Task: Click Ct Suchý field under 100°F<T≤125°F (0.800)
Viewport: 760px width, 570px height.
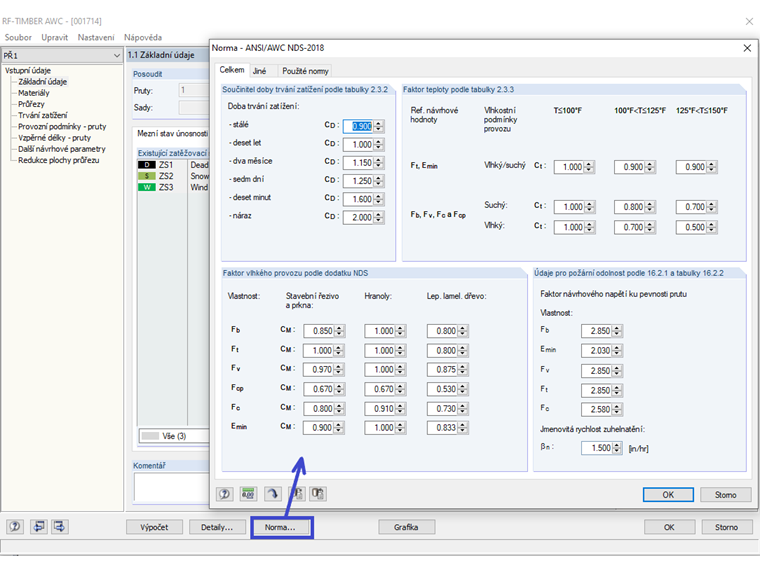Action: click(629, 207)
